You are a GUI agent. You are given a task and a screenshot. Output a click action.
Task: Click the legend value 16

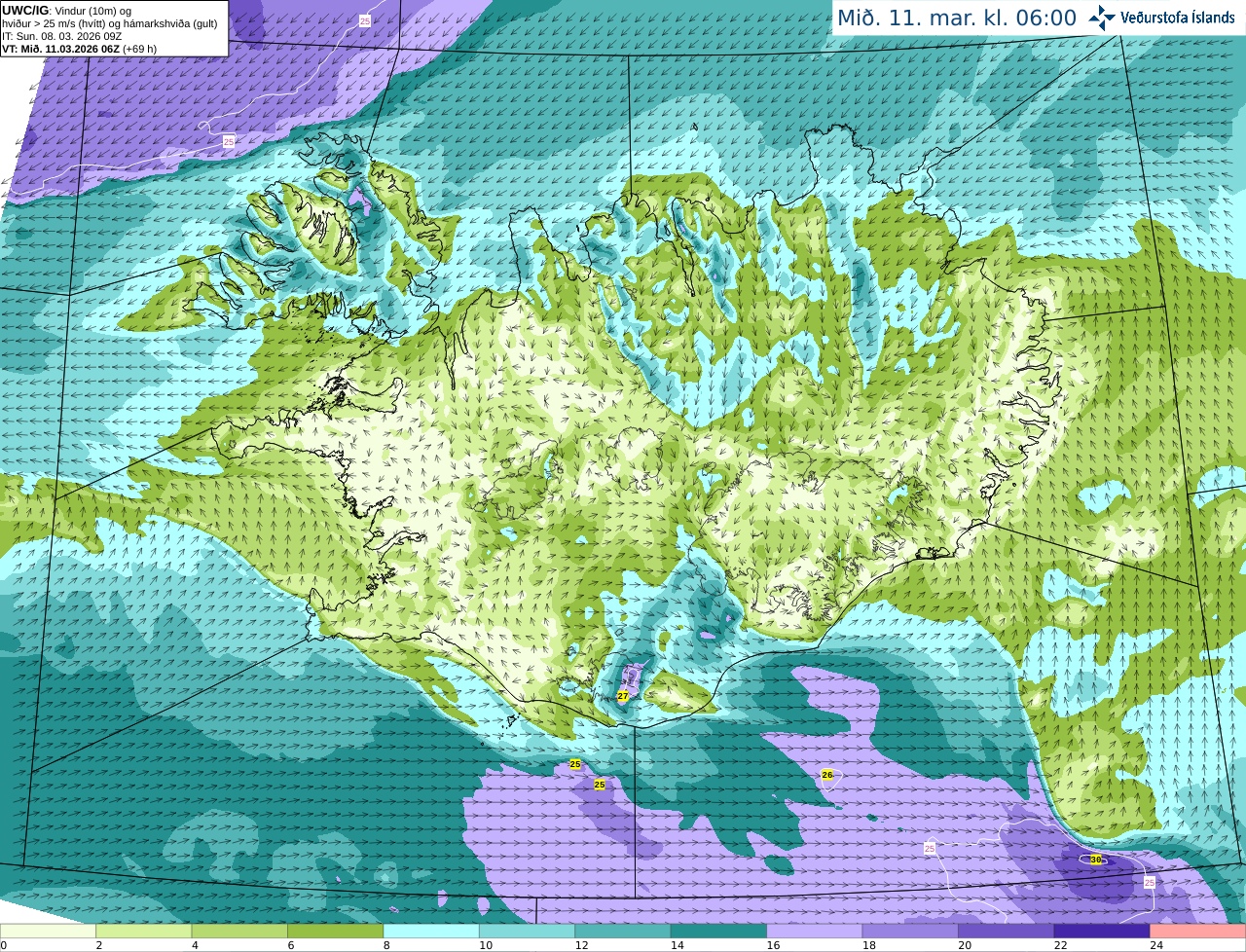pos(774,945)
